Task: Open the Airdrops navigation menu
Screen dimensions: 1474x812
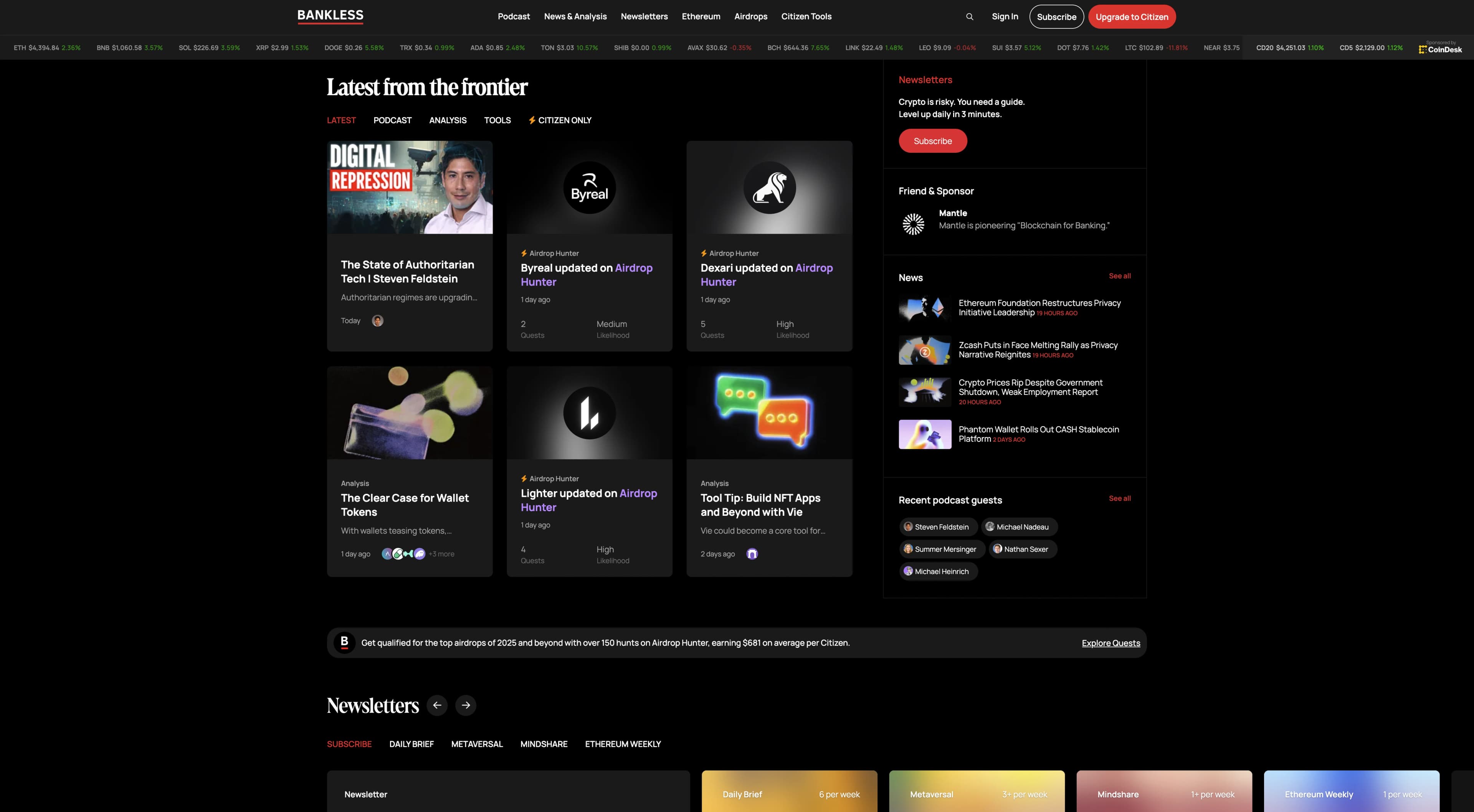Action: [x=750, y=17]
